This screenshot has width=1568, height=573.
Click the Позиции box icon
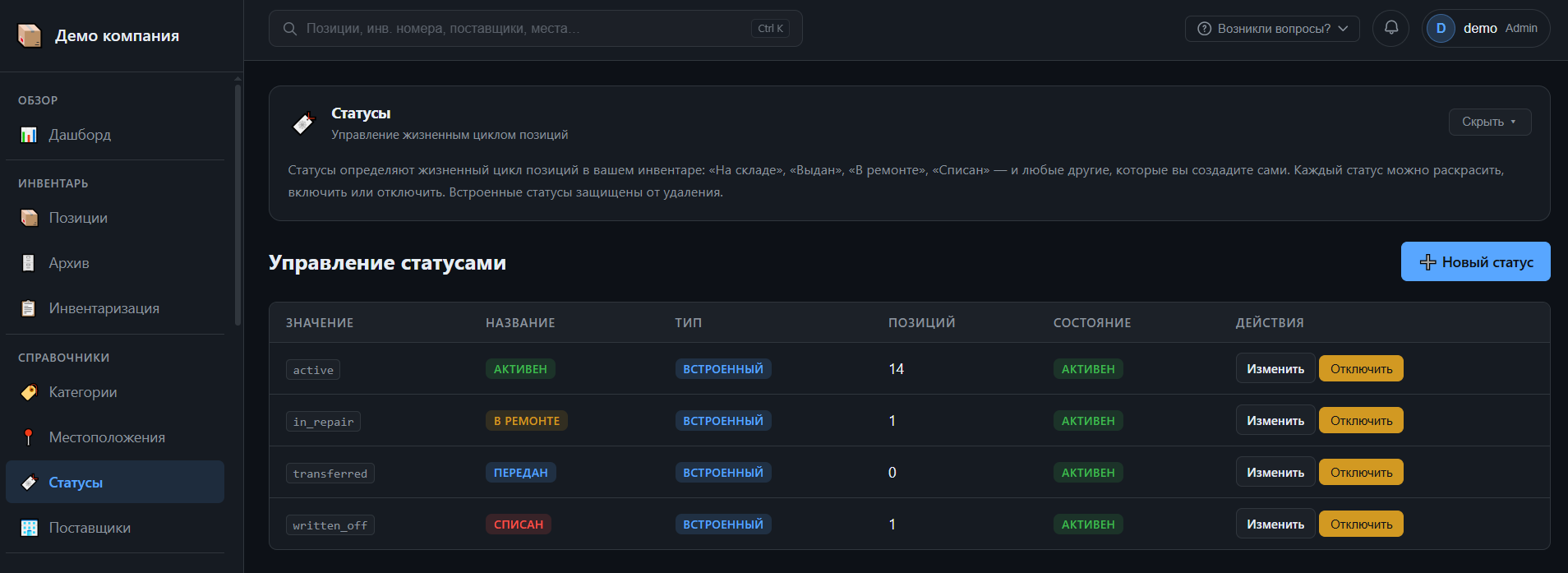click(29, 218)
